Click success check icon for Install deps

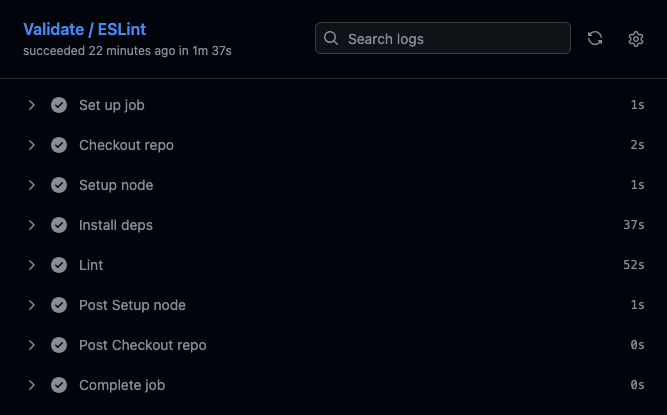[59, 225]
